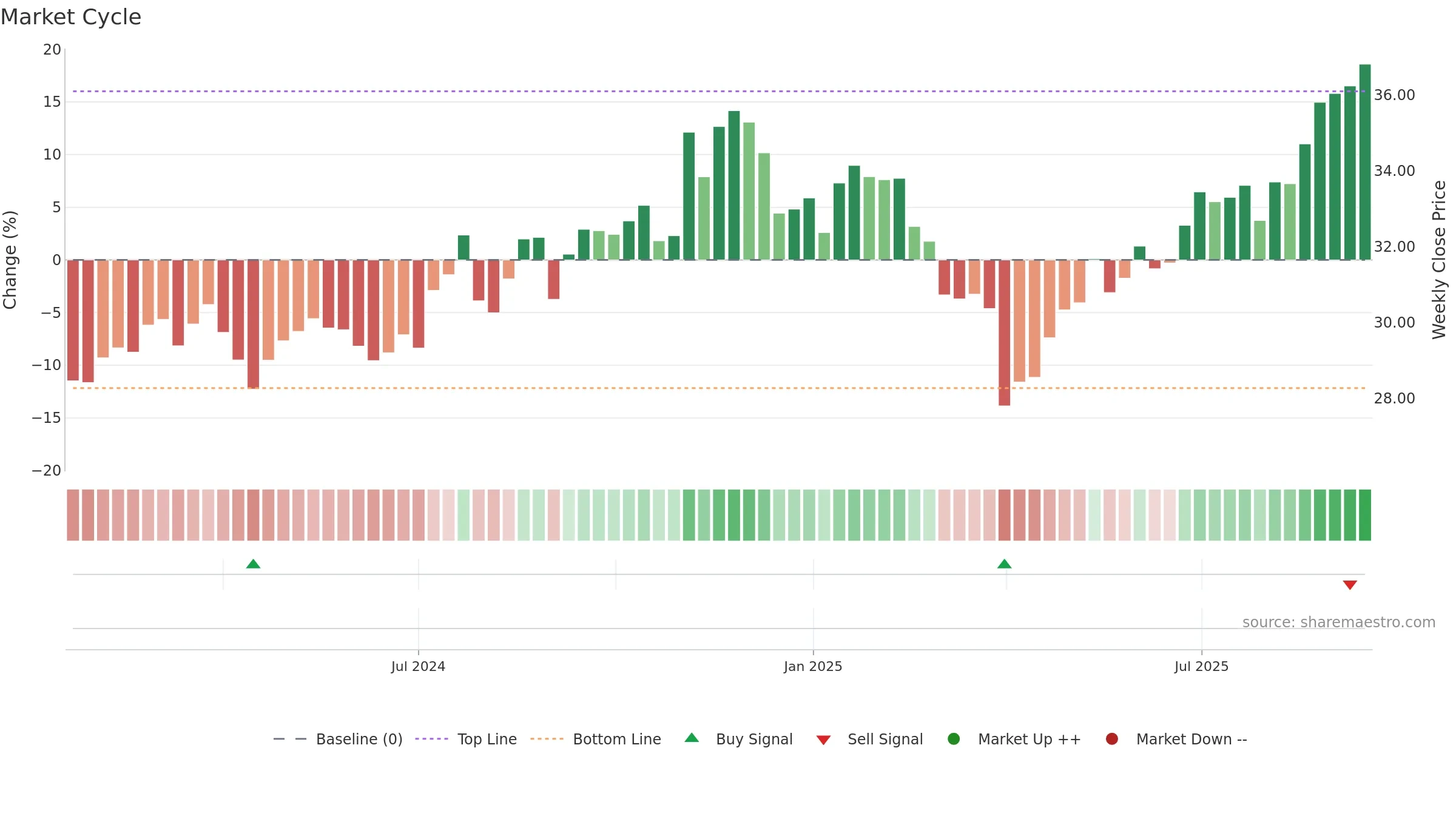
Task: Click the 36.00 price axis label
Action: click(x=1394, y=95)
